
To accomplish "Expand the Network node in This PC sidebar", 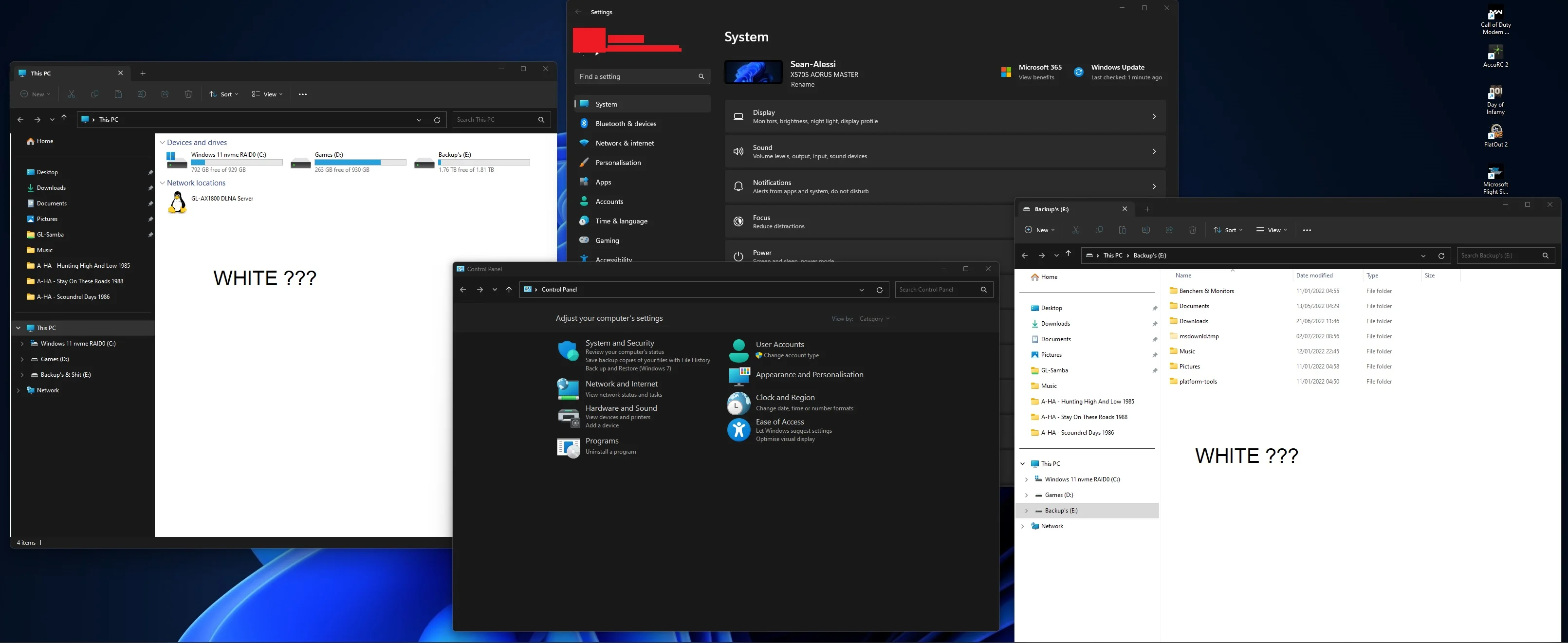I will click(18, 390).
